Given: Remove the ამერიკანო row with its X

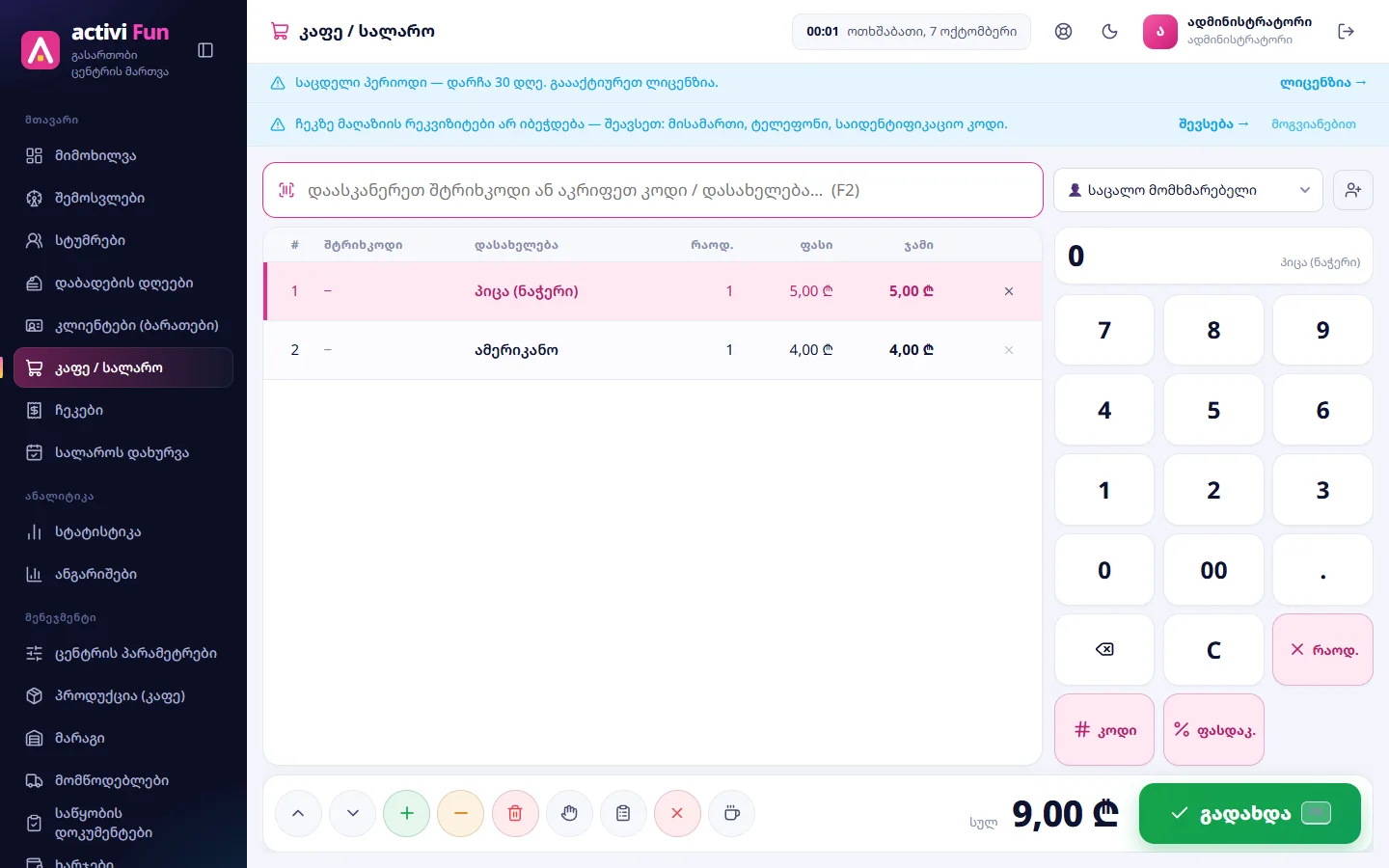Looking at the screenshot, I should coord(1009,350).
